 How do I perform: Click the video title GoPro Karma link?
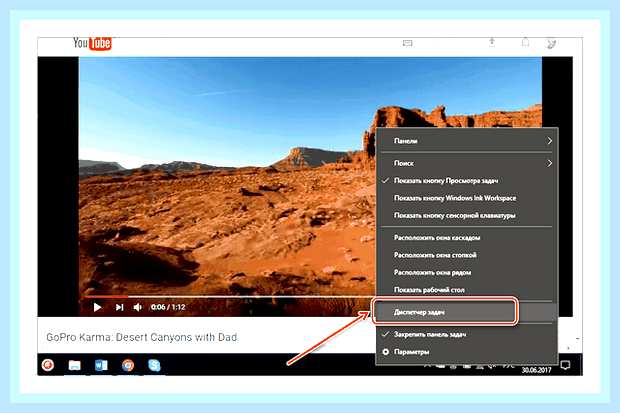(x=142, y=337)
